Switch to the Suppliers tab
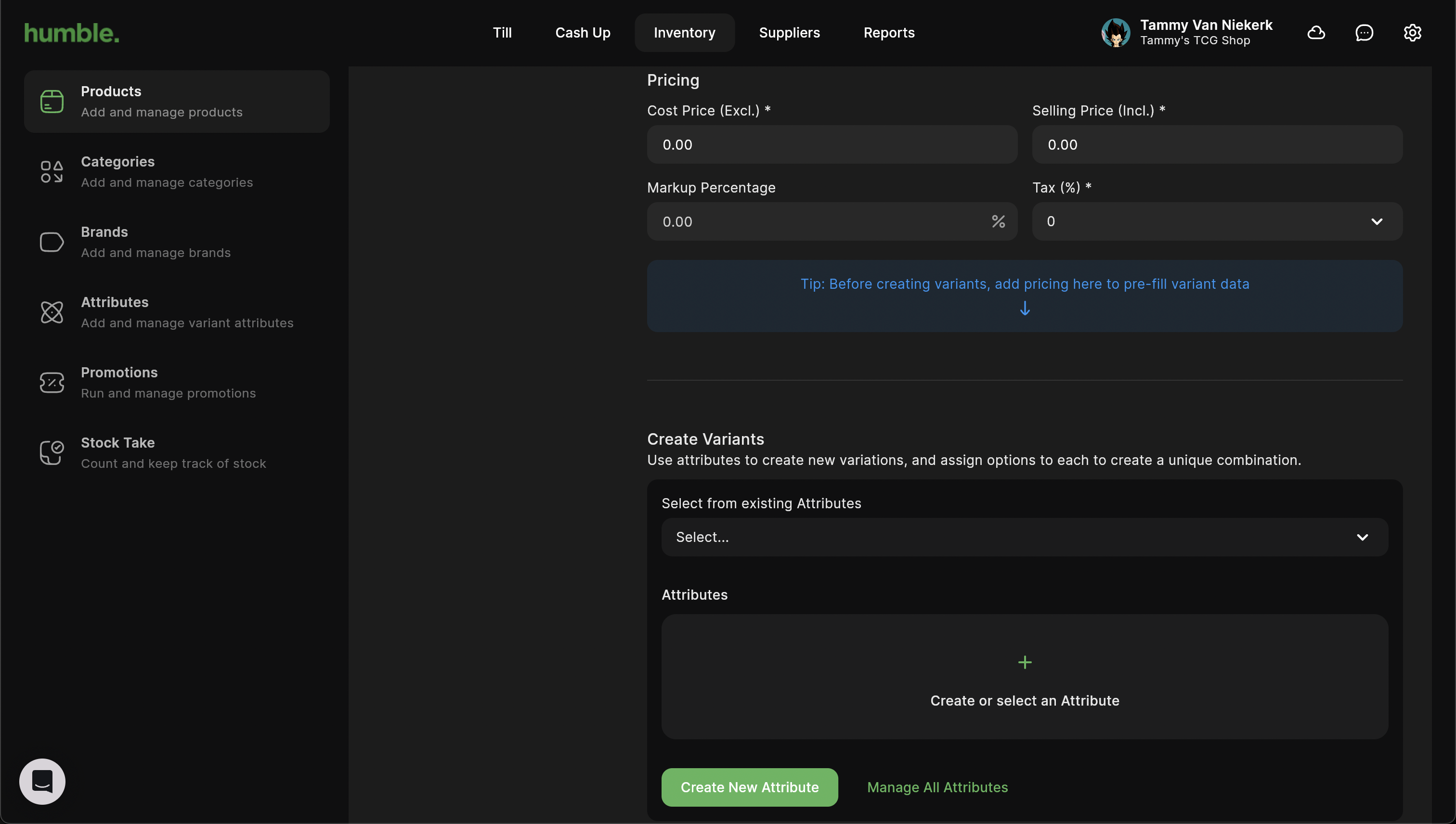 point(789,33)
